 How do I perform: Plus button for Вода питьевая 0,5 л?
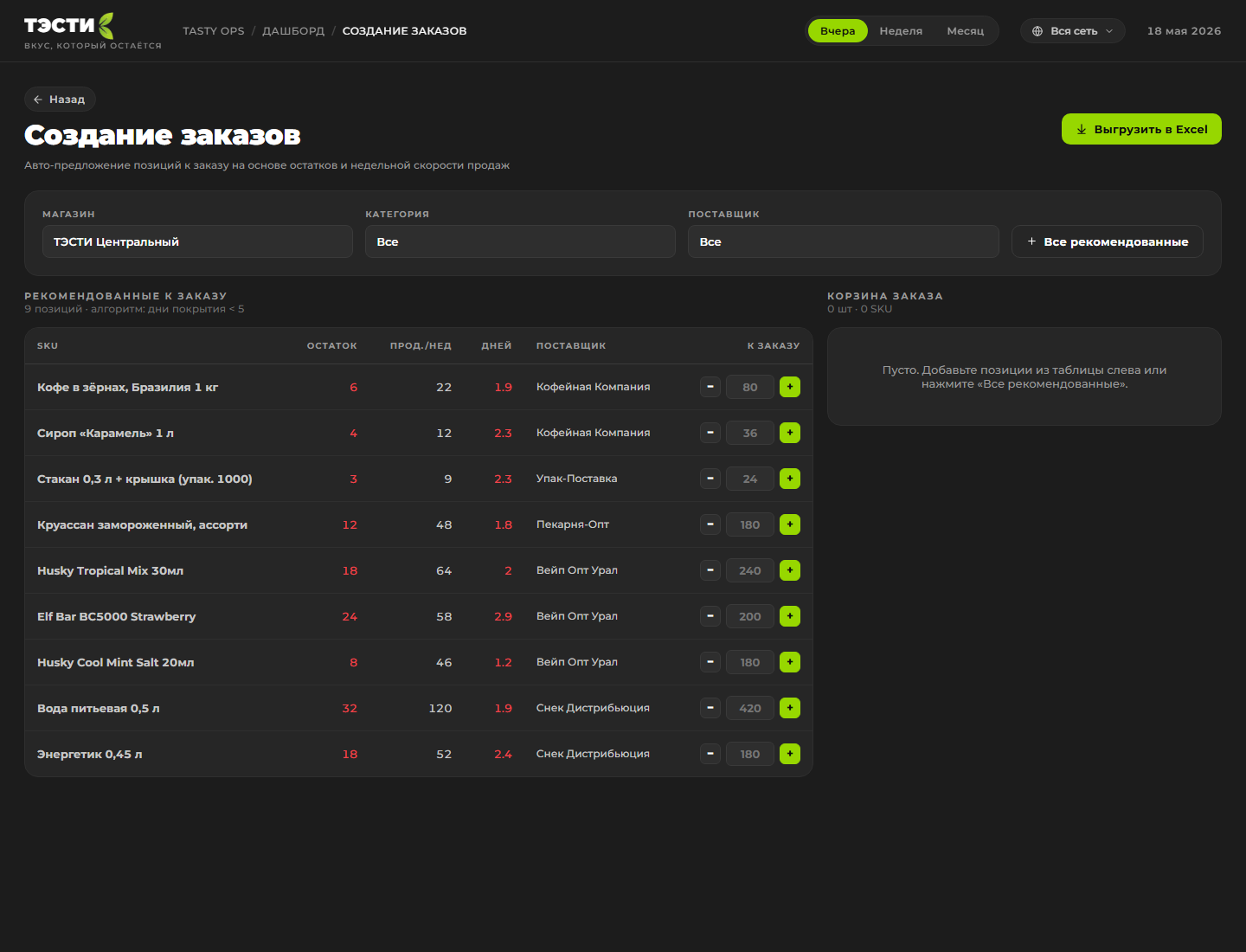point(790,708)
